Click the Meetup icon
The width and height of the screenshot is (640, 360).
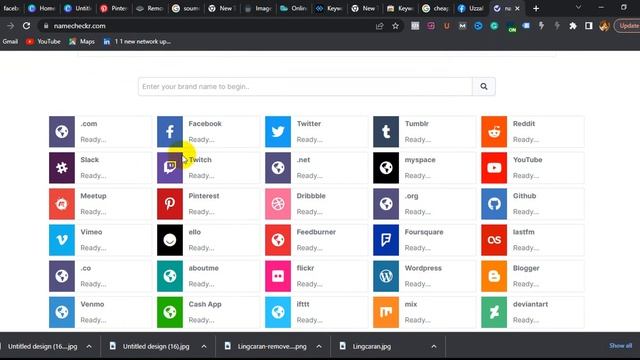pos(62,204)
